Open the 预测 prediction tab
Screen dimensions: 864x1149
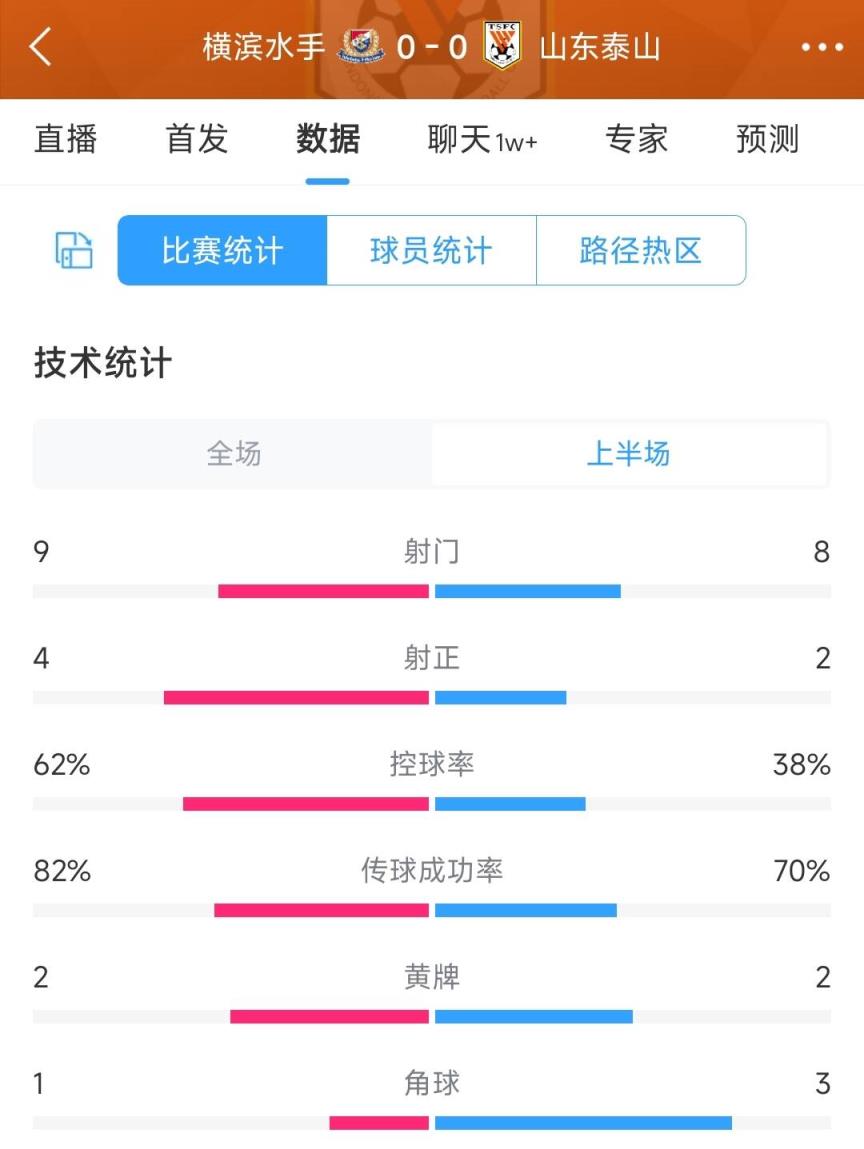767,139
